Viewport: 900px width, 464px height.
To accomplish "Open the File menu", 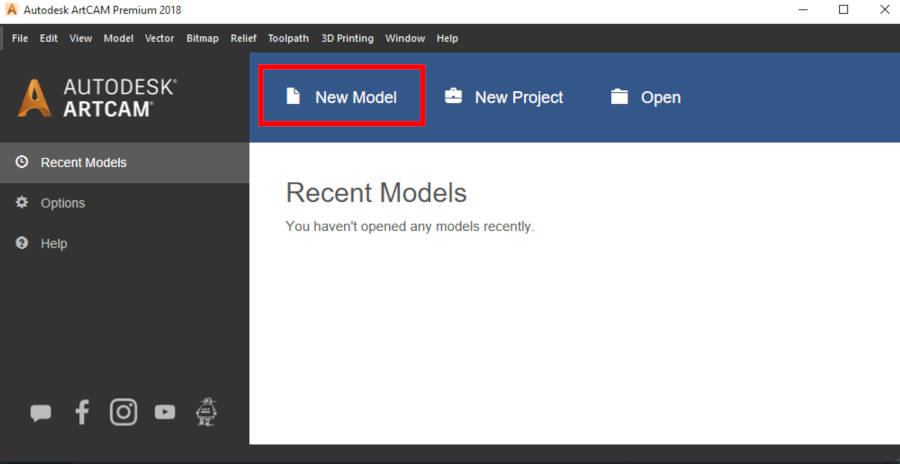I will coord(20,38).
